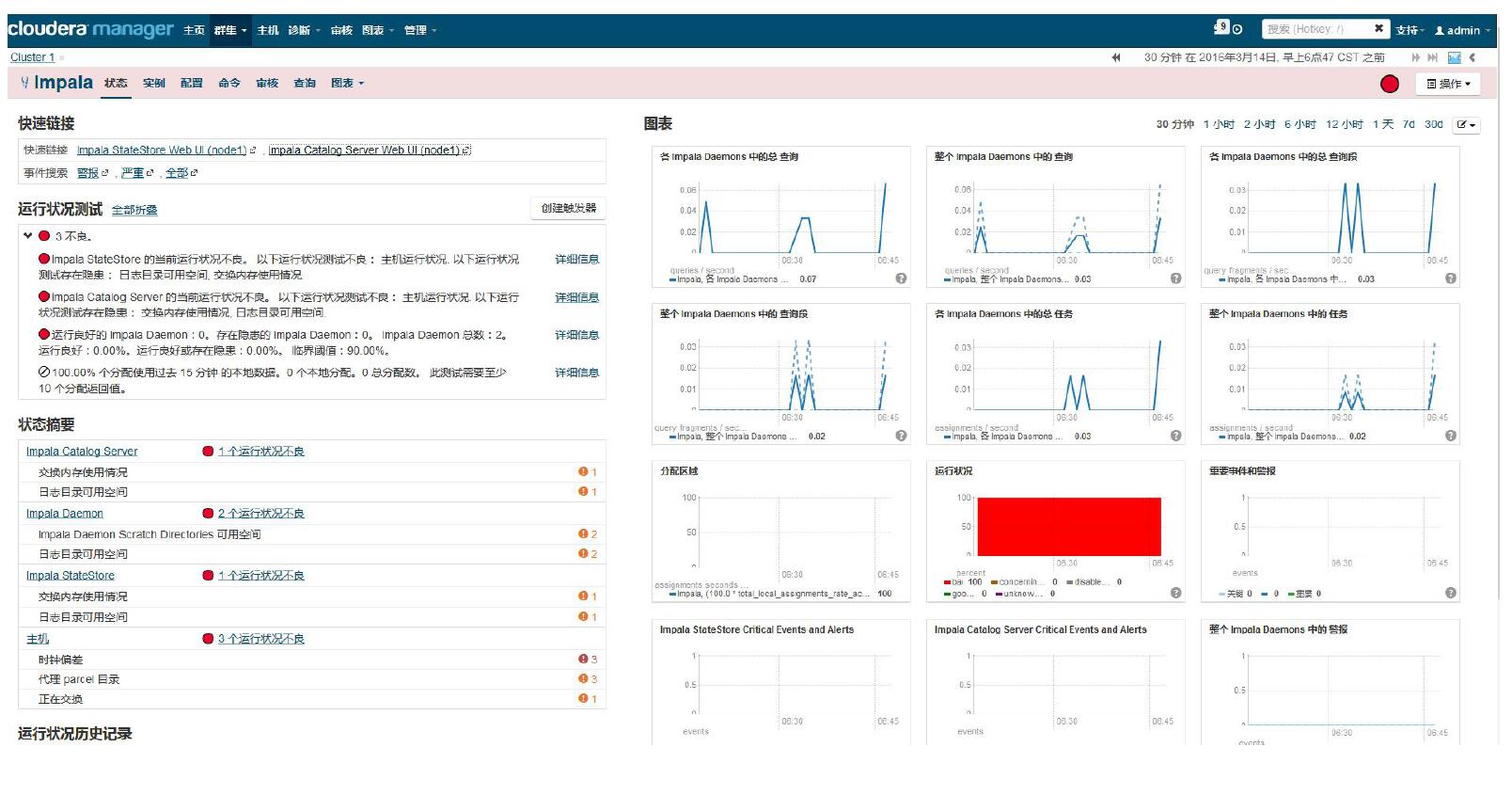The image size is (1512, 795).
Task: Clear the search box with the X icon
Action: [1378, 29]
